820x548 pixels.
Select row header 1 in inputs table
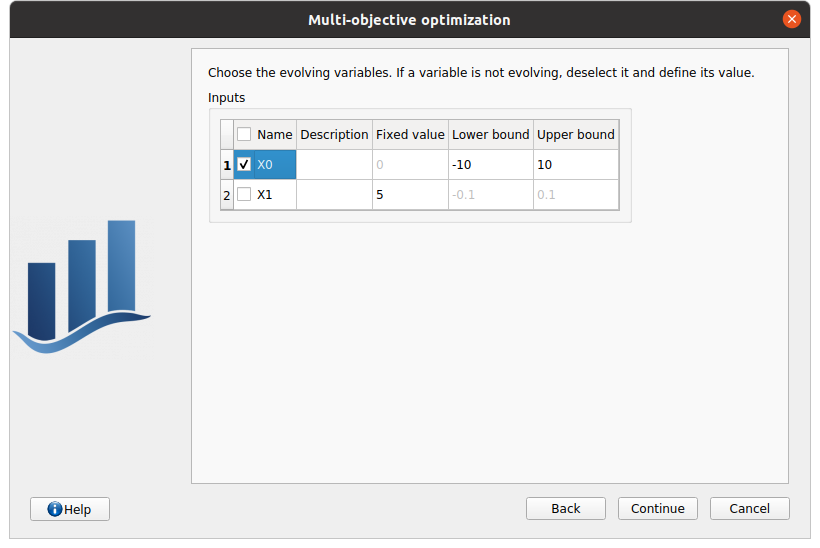[227, 165]
